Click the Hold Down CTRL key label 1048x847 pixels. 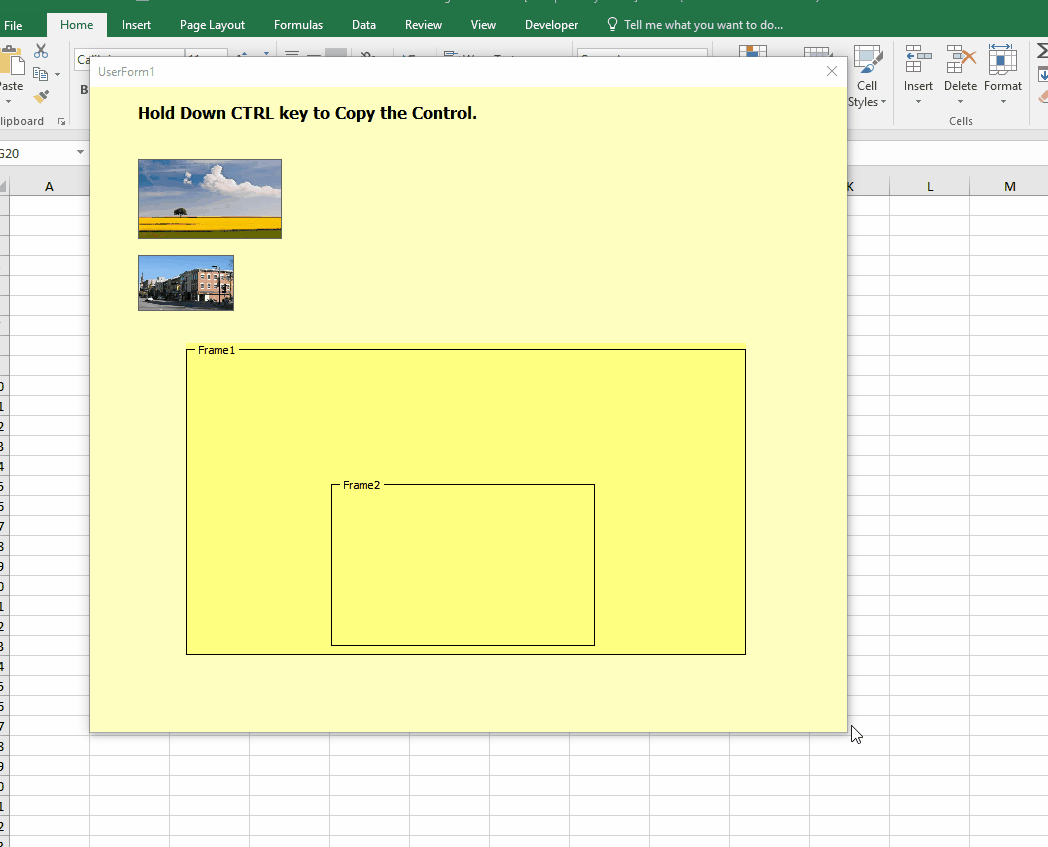tap(307, 113)
